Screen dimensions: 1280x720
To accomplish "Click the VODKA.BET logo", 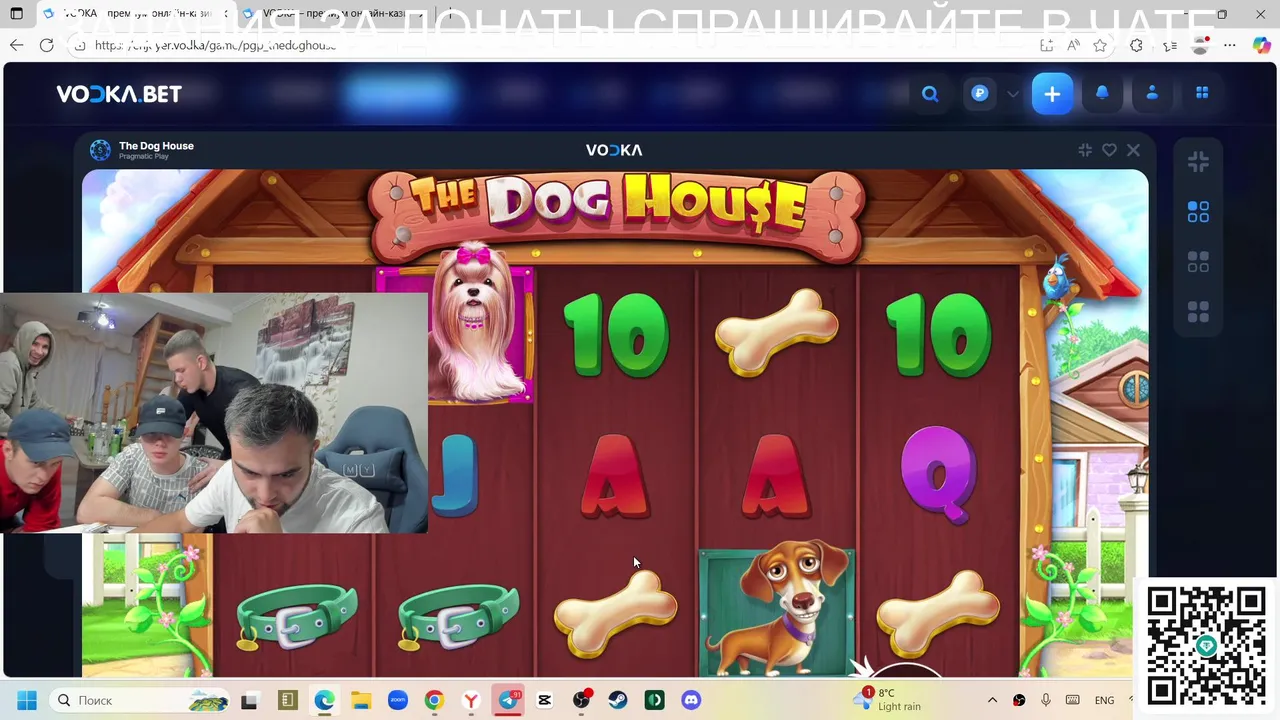I will 119,94.
